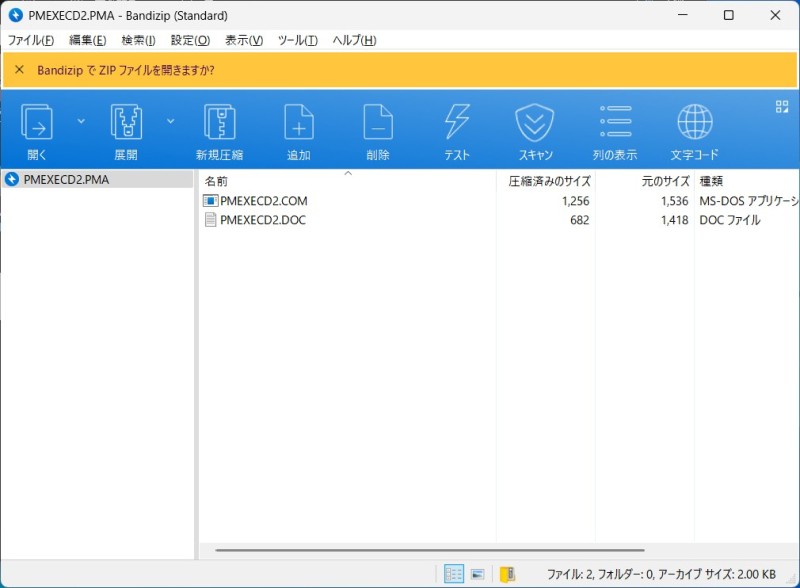Image resolution: width=800 pixels, height=588 pixels.
Task: Open the Code Page (文字コード) globe icon
Action: tap(694, 123)
